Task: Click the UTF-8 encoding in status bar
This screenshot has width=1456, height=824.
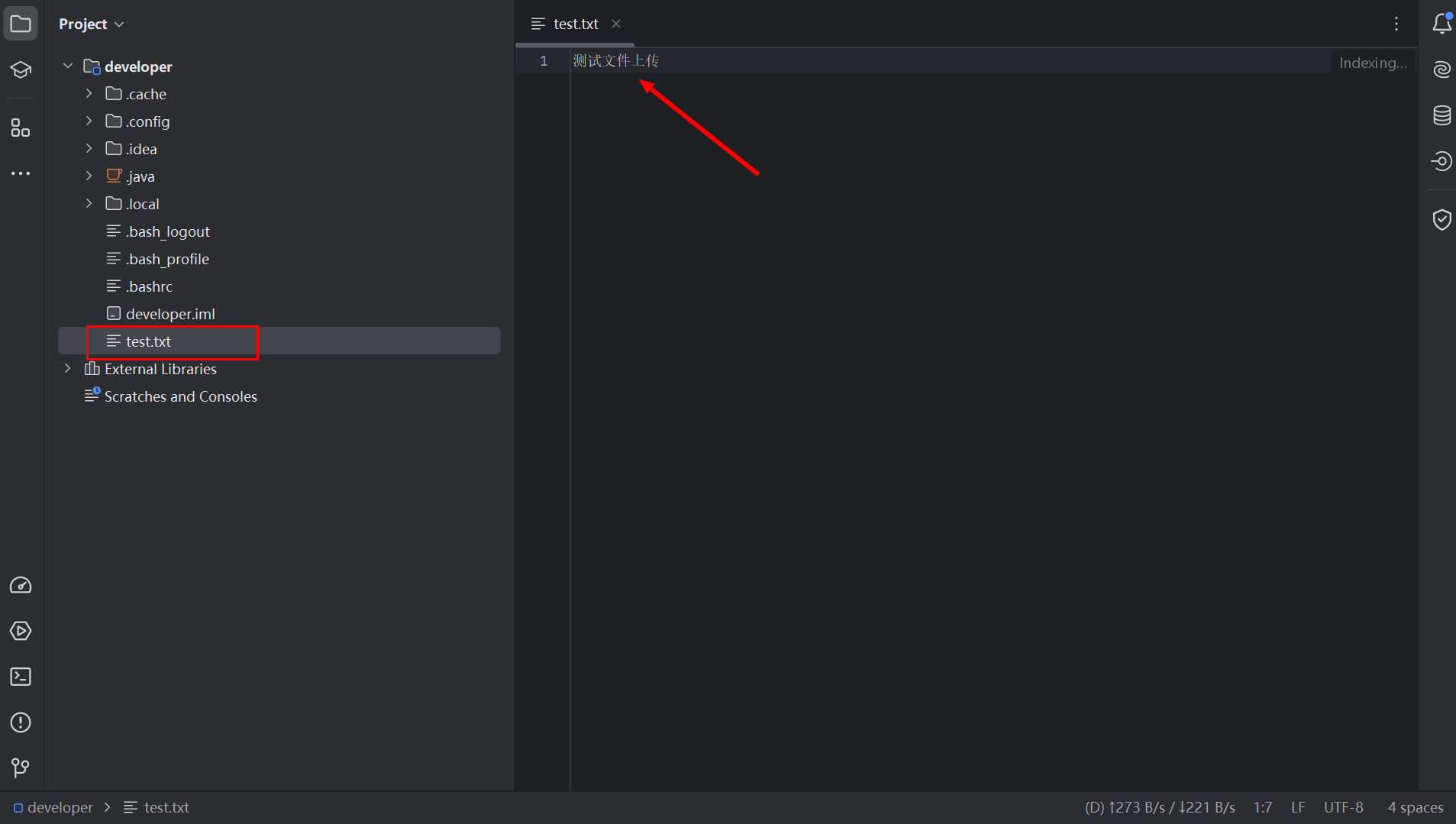Action: tap(1343, 807)
